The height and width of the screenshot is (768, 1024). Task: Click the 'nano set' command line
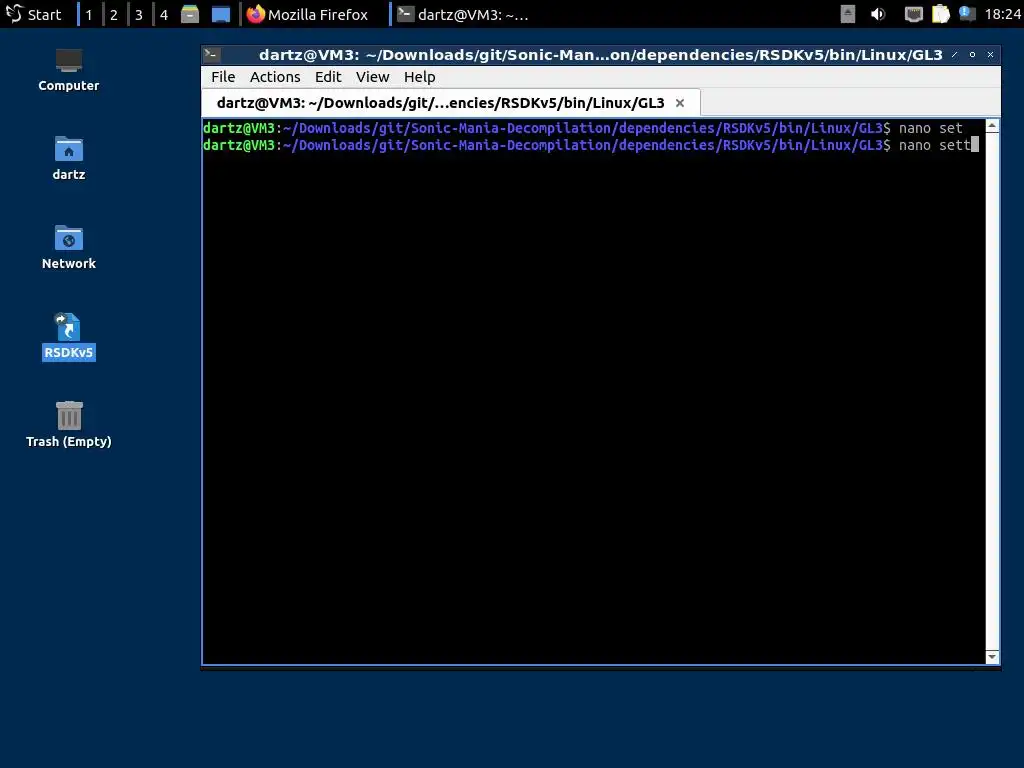click(931, 128)
